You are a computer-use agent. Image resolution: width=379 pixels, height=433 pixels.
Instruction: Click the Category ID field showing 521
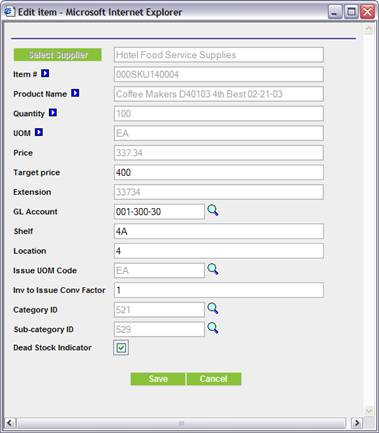point(159,310)
